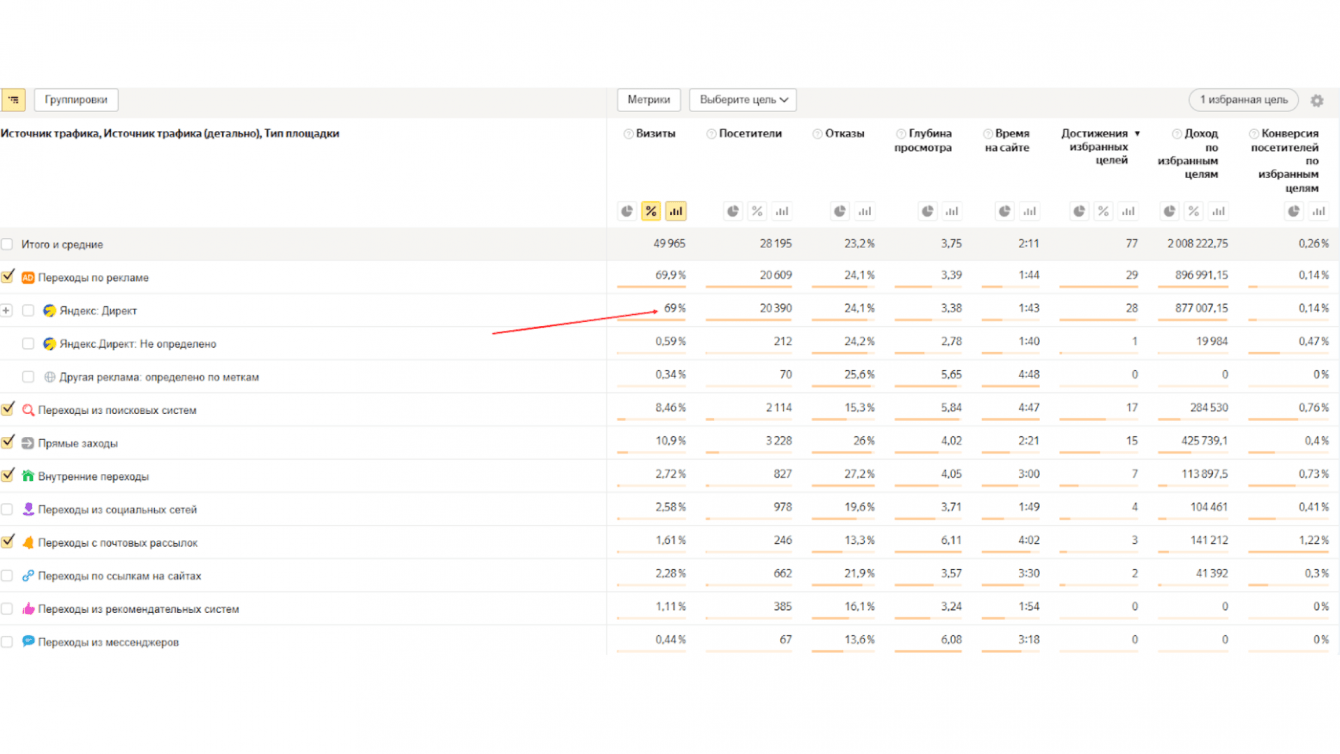1340x754 pixels.
Task: Sort by Достижения избранных целей column arrow
Action: coord(1137,134)
